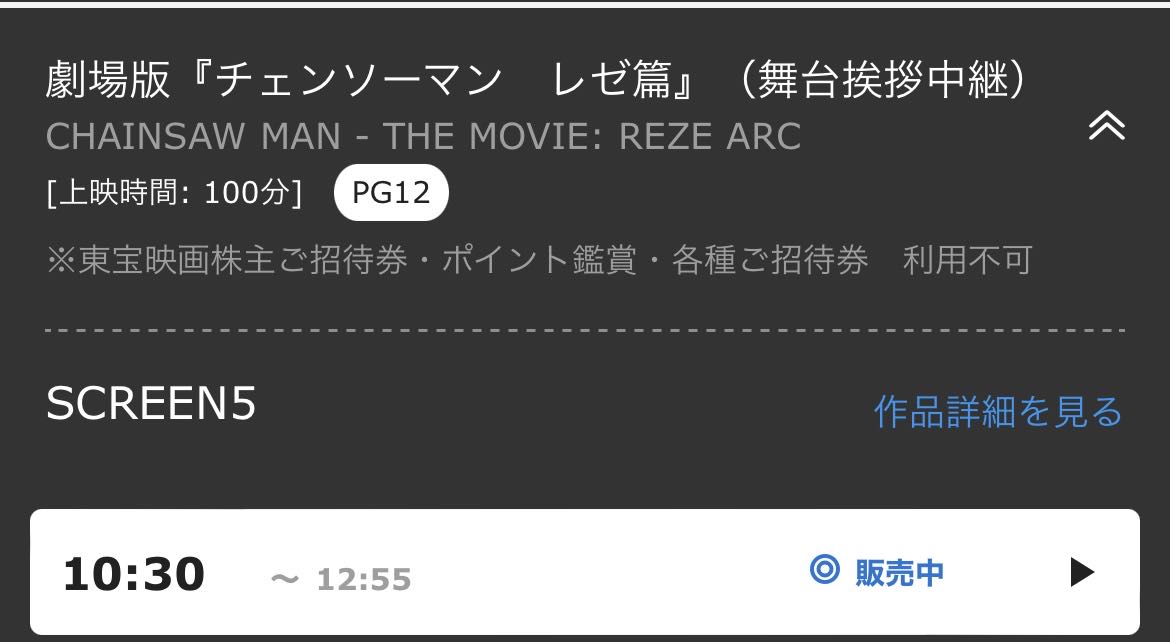Viewport: 1170px width, 642px height.
Task: Tap the black arrow on 10:30 showtime
Action: [x=1082, y=573]
